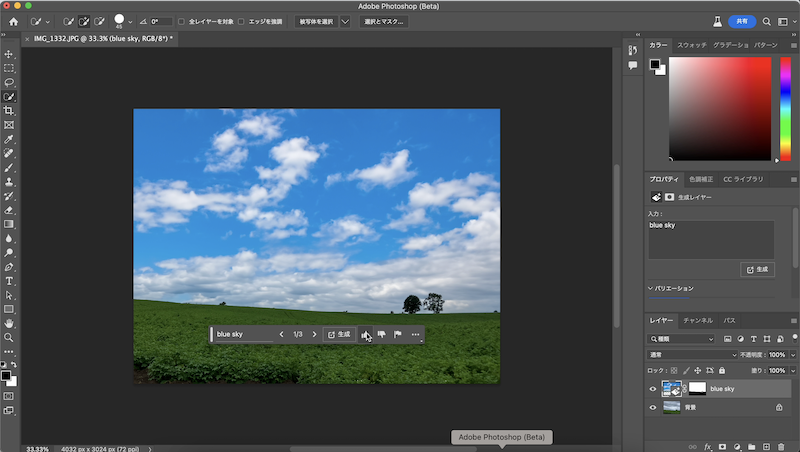
Task: Toggle lock image pixels brush icon
Action: tap(686, 370)
